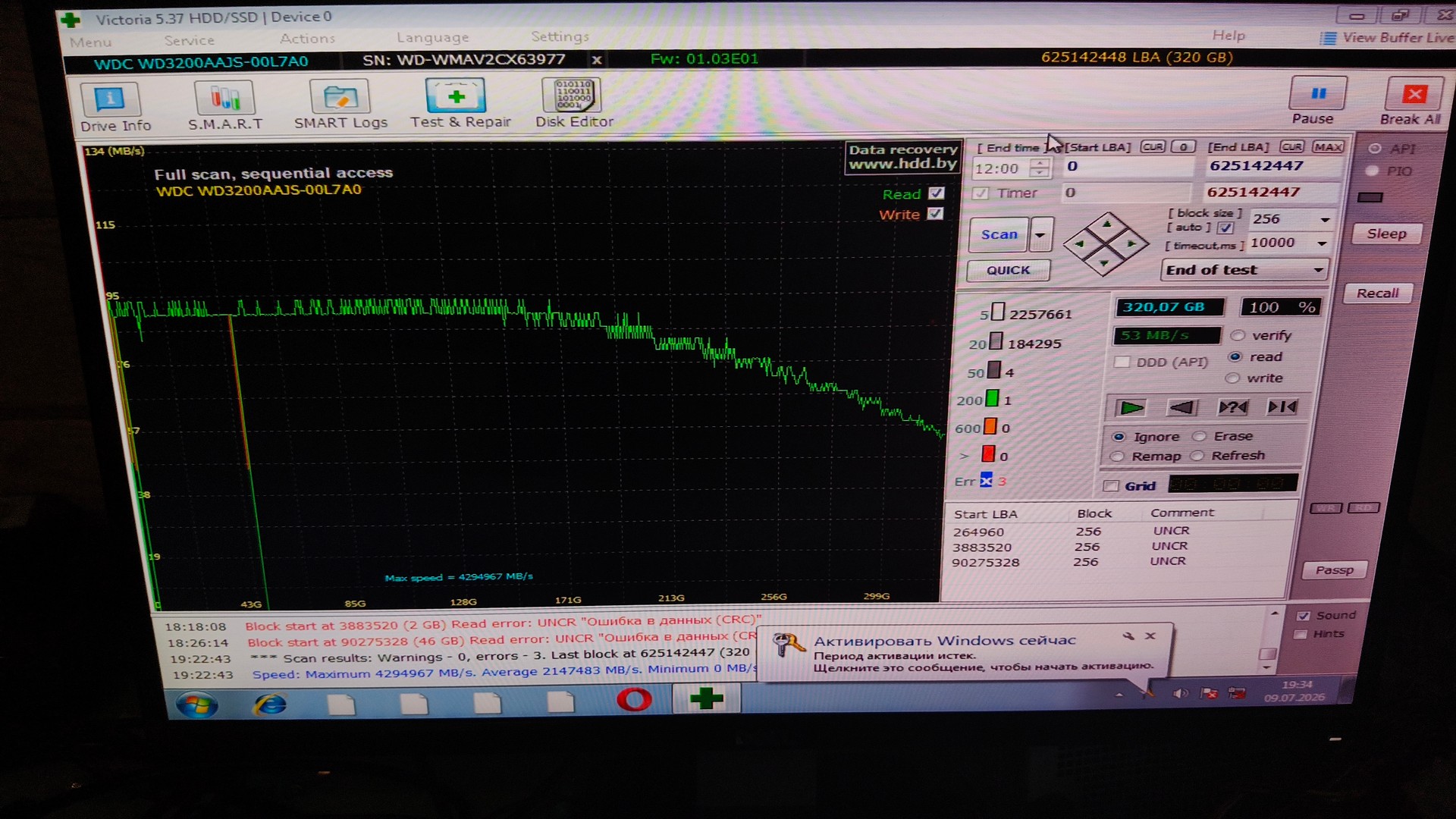The image size is (1456, 819).
Task: Open SMART Logs
Action: [340, 105]
